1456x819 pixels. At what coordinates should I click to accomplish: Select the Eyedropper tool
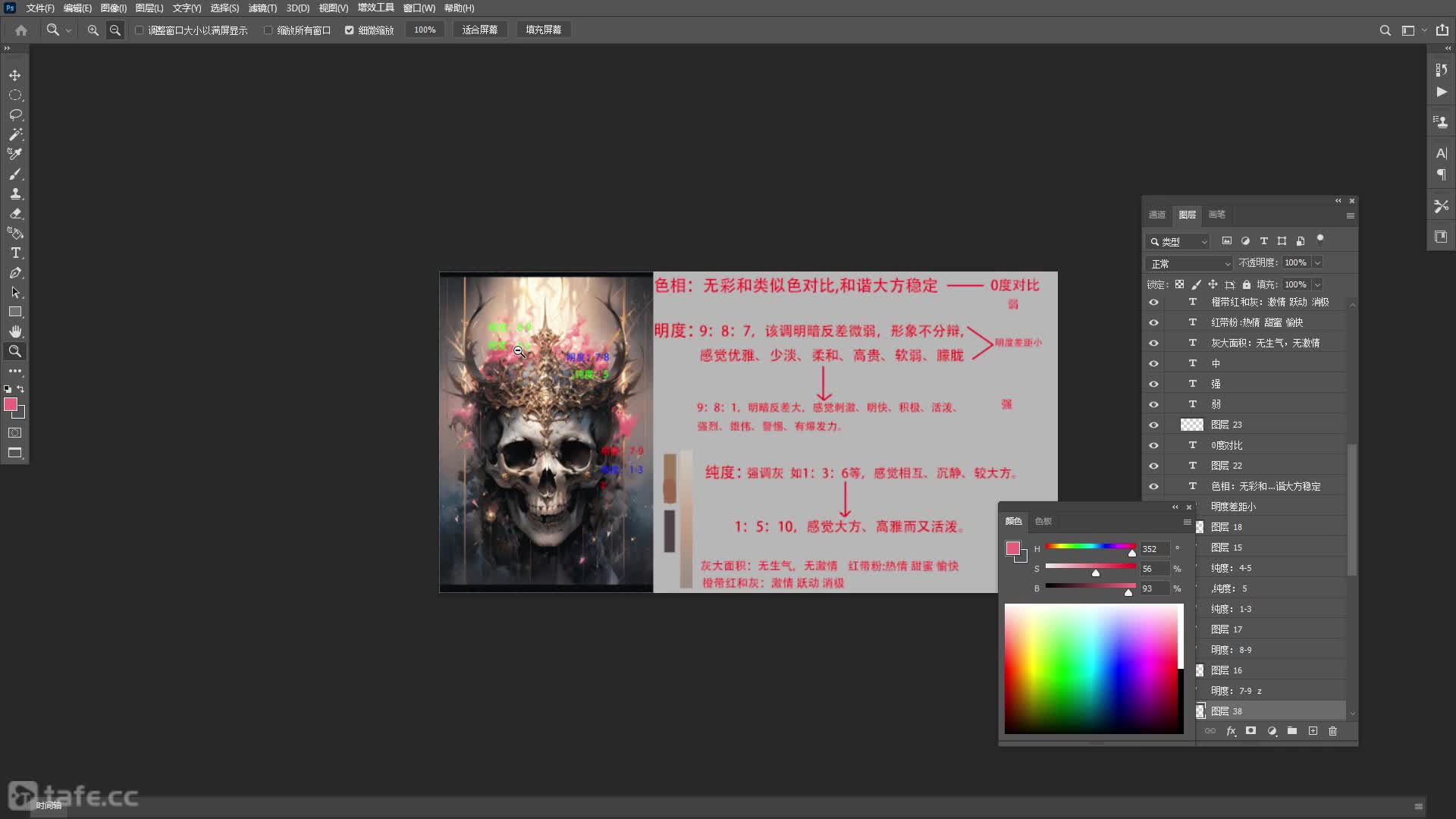(15, 154)
